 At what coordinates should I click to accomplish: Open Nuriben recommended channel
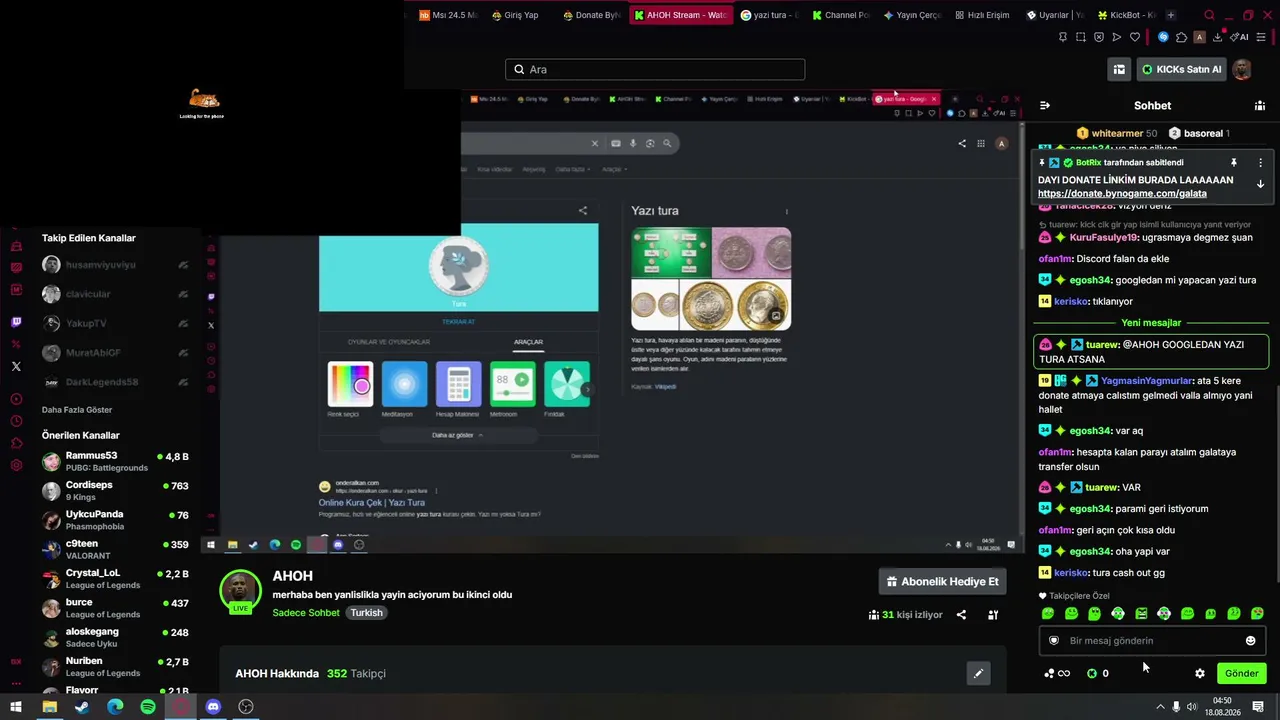point(116,666)
